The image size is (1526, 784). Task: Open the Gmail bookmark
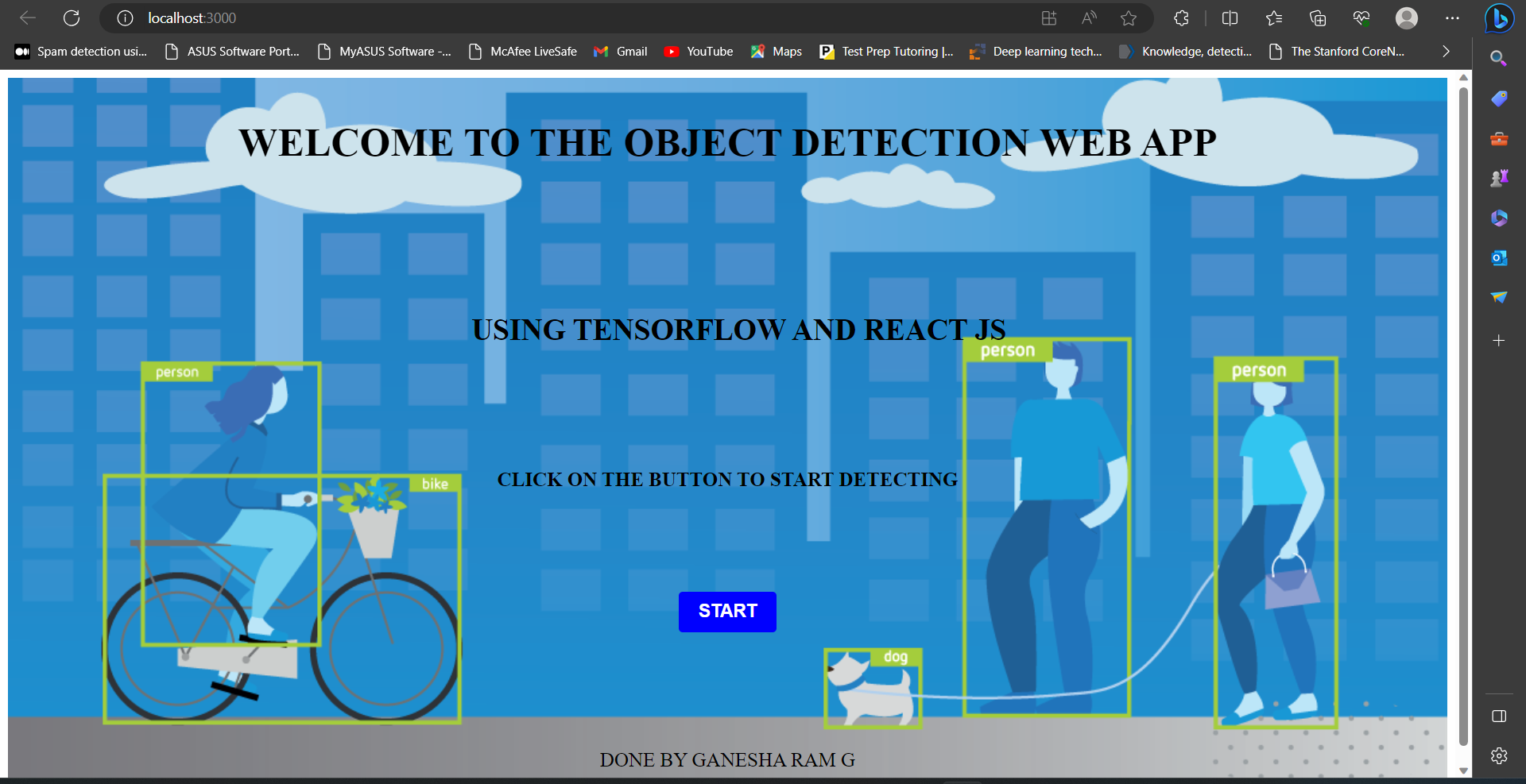click(621, 52)
